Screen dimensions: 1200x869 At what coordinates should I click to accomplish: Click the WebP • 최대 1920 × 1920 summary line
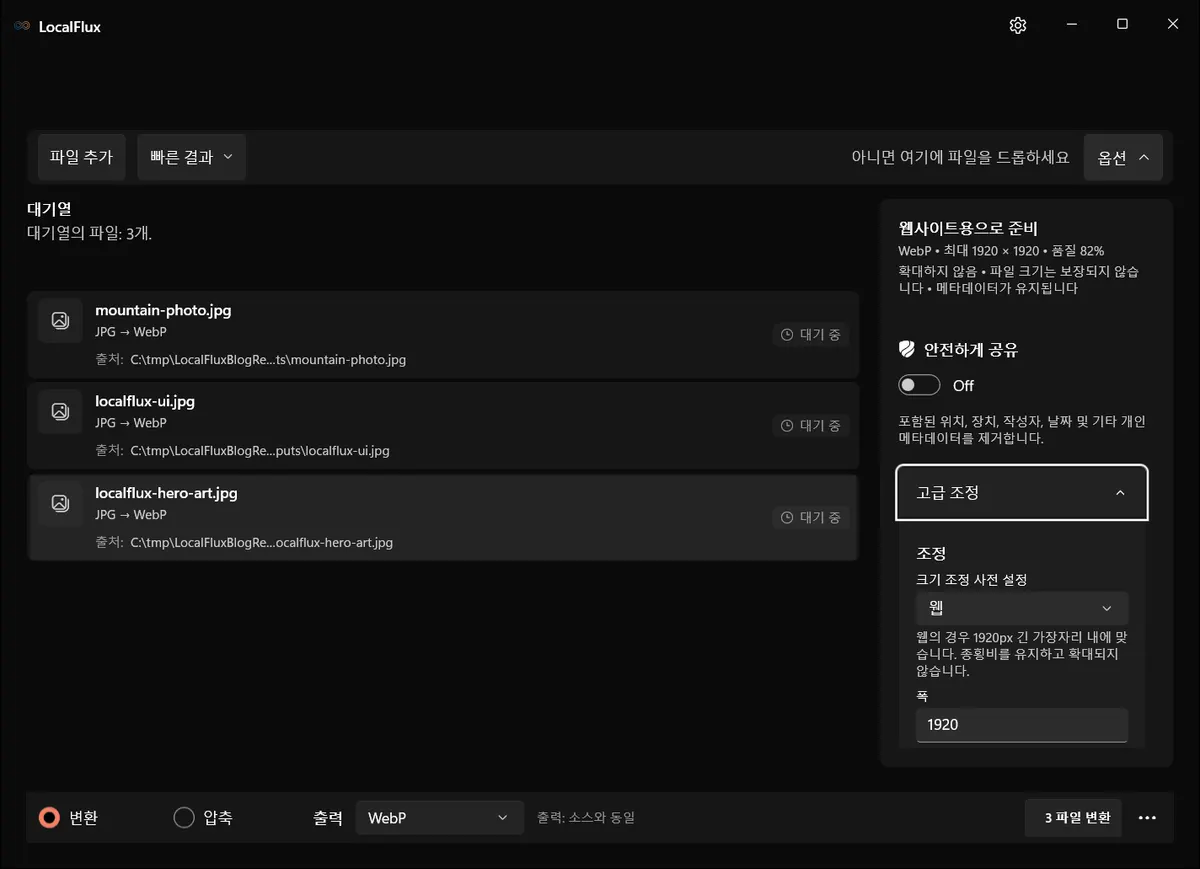(x=1001, y=251)
